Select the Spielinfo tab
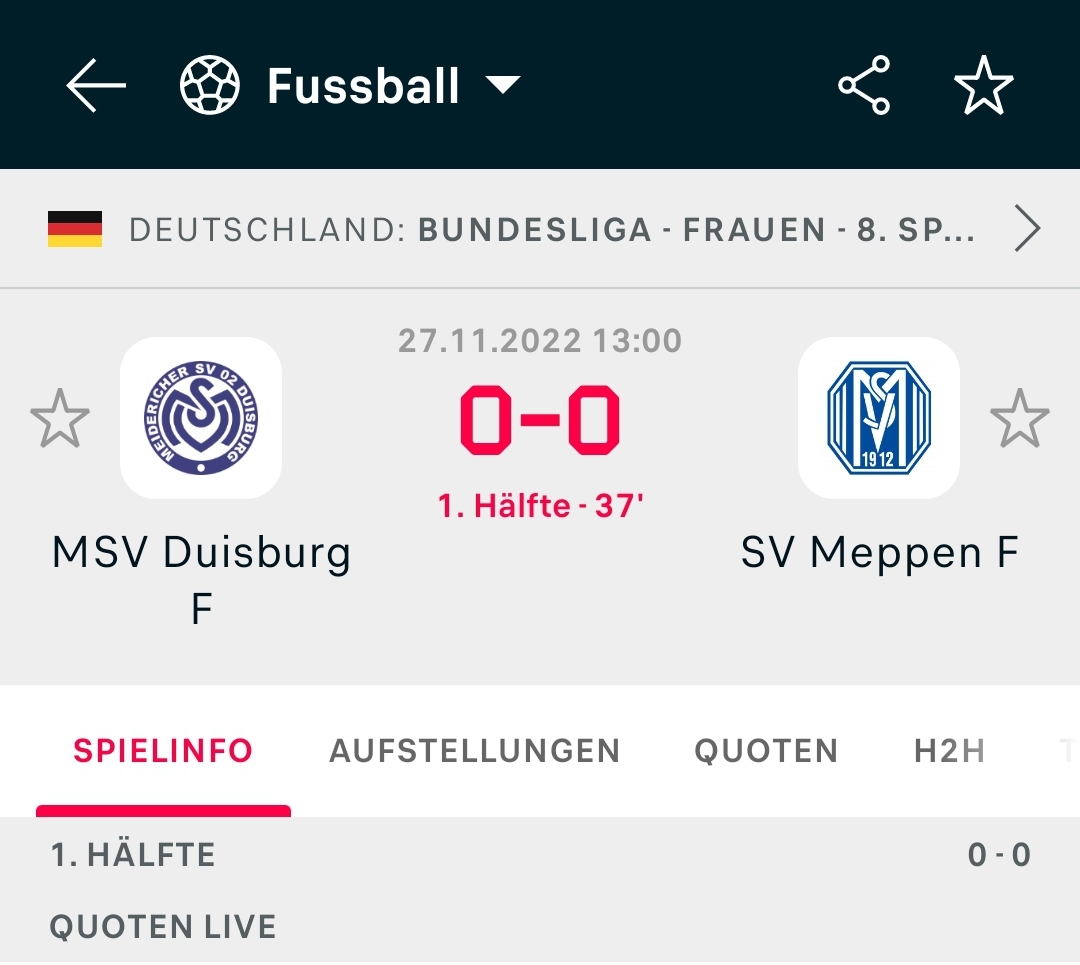1080x965 pixels. coord(163,751)
